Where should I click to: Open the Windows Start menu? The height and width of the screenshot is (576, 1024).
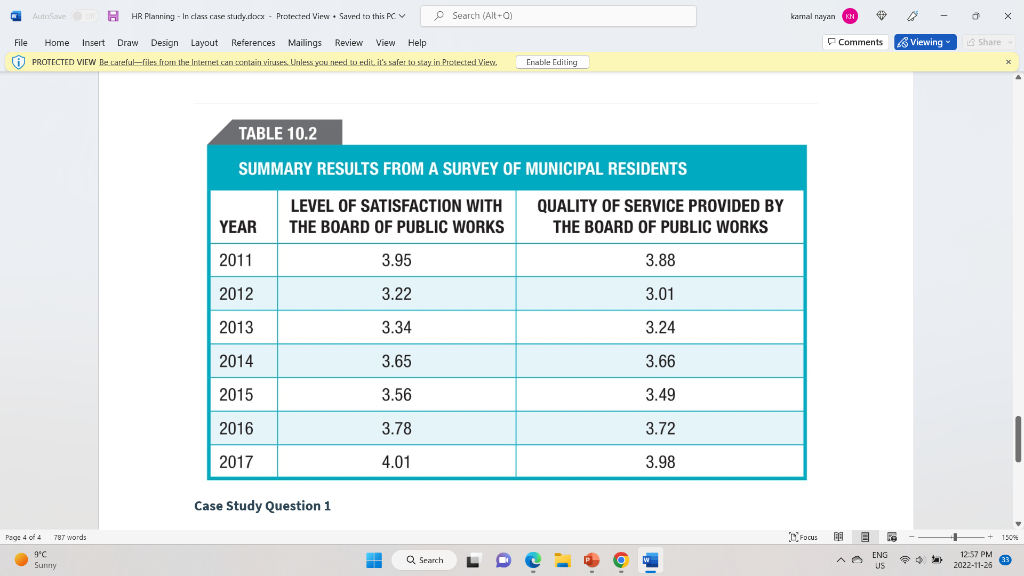(374, 560)
